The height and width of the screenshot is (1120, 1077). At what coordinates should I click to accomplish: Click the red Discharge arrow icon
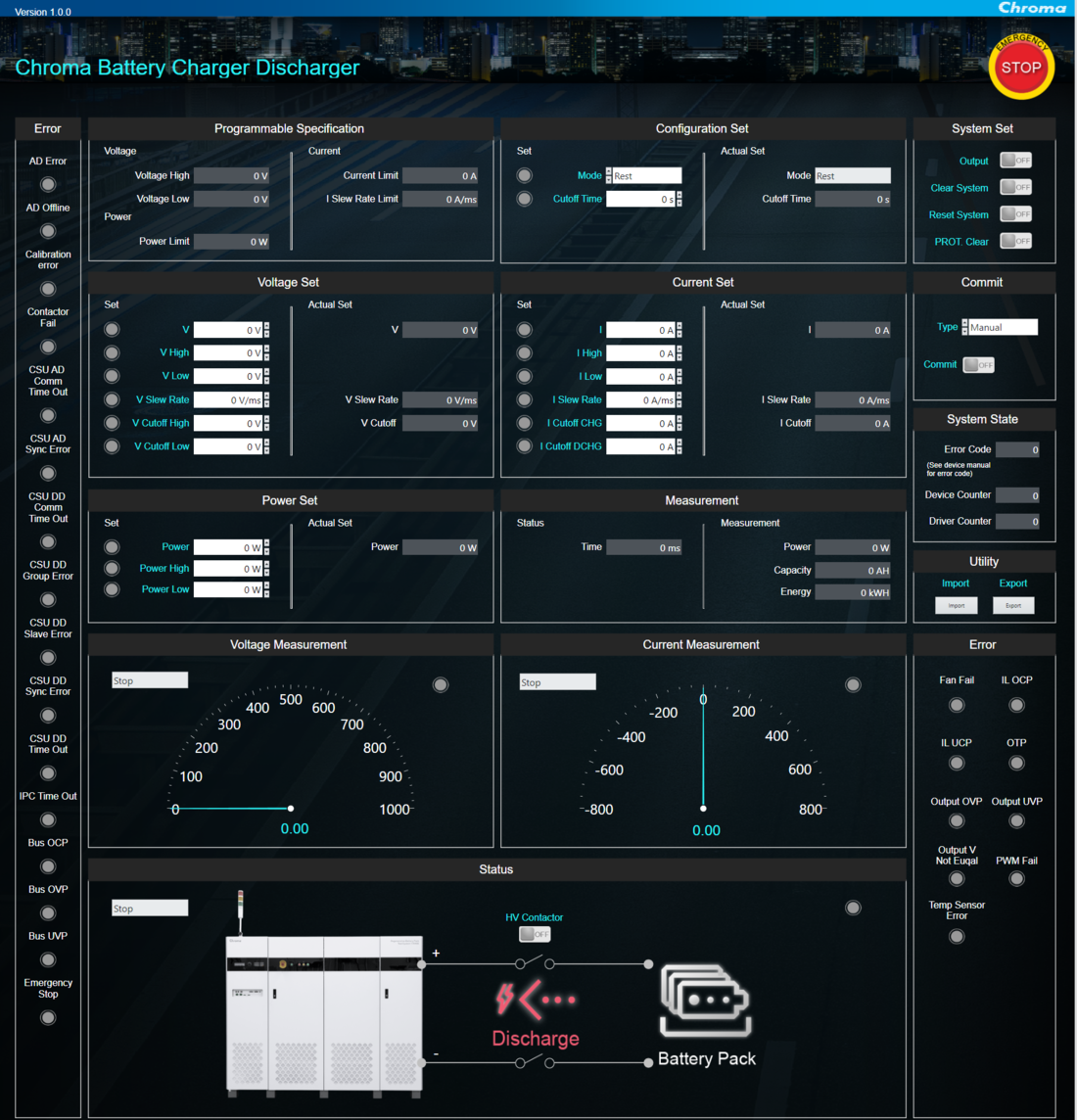click(536, 1000)
